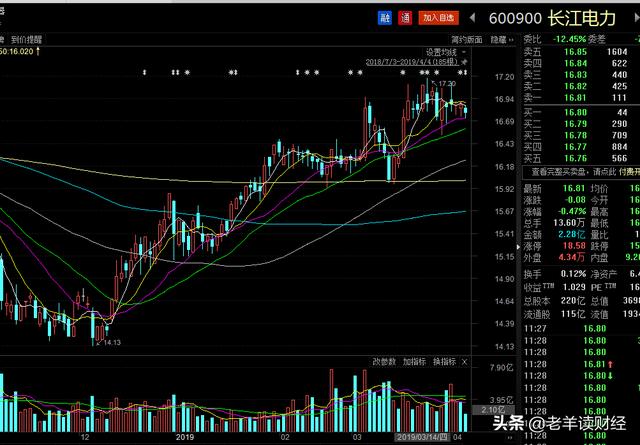The image size is (640, 445).
Task: Select the 买三 16.78 order row
Action: tap(581, 135)
